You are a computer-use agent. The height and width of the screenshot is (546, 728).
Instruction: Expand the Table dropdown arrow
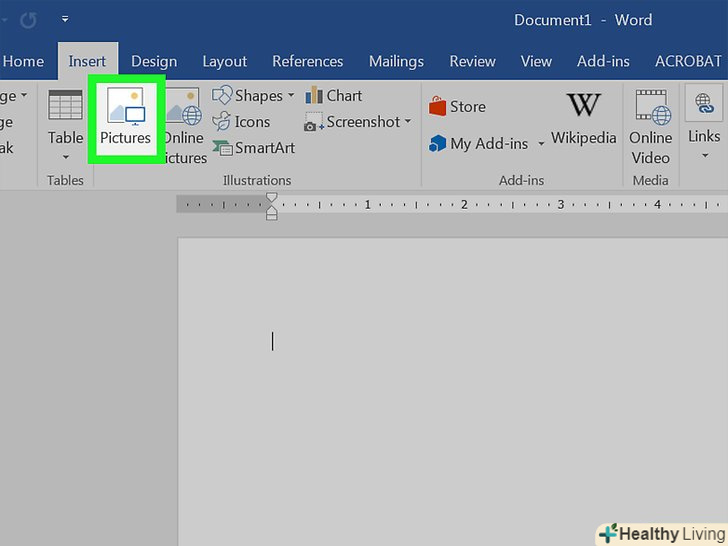click(65, 157)
